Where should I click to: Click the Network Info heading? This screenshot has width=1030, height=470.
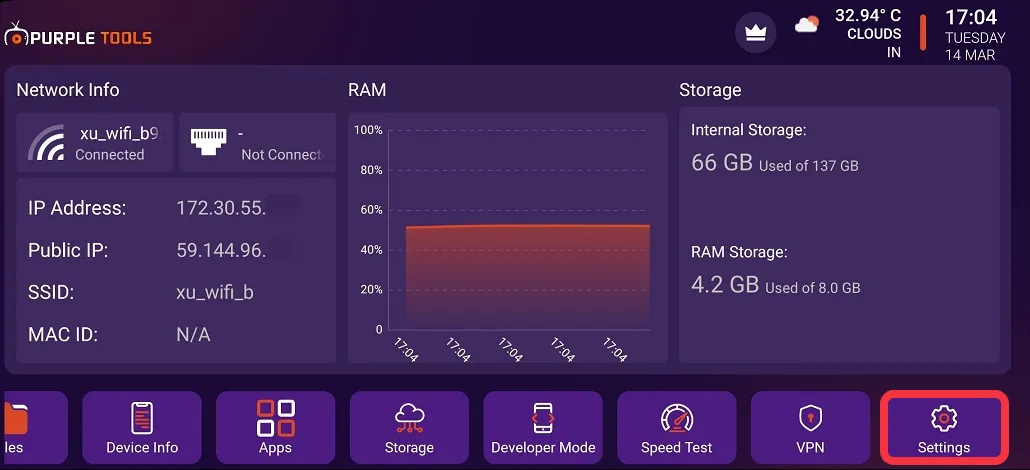click(68, 89)
